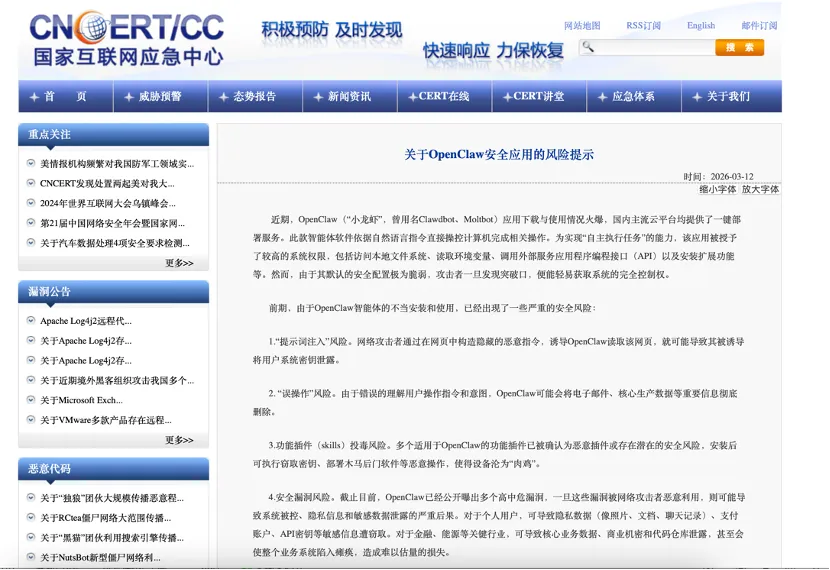Screen dimensions: 830x570
Task: Switch to the English version link
Action: click(701, 25)
